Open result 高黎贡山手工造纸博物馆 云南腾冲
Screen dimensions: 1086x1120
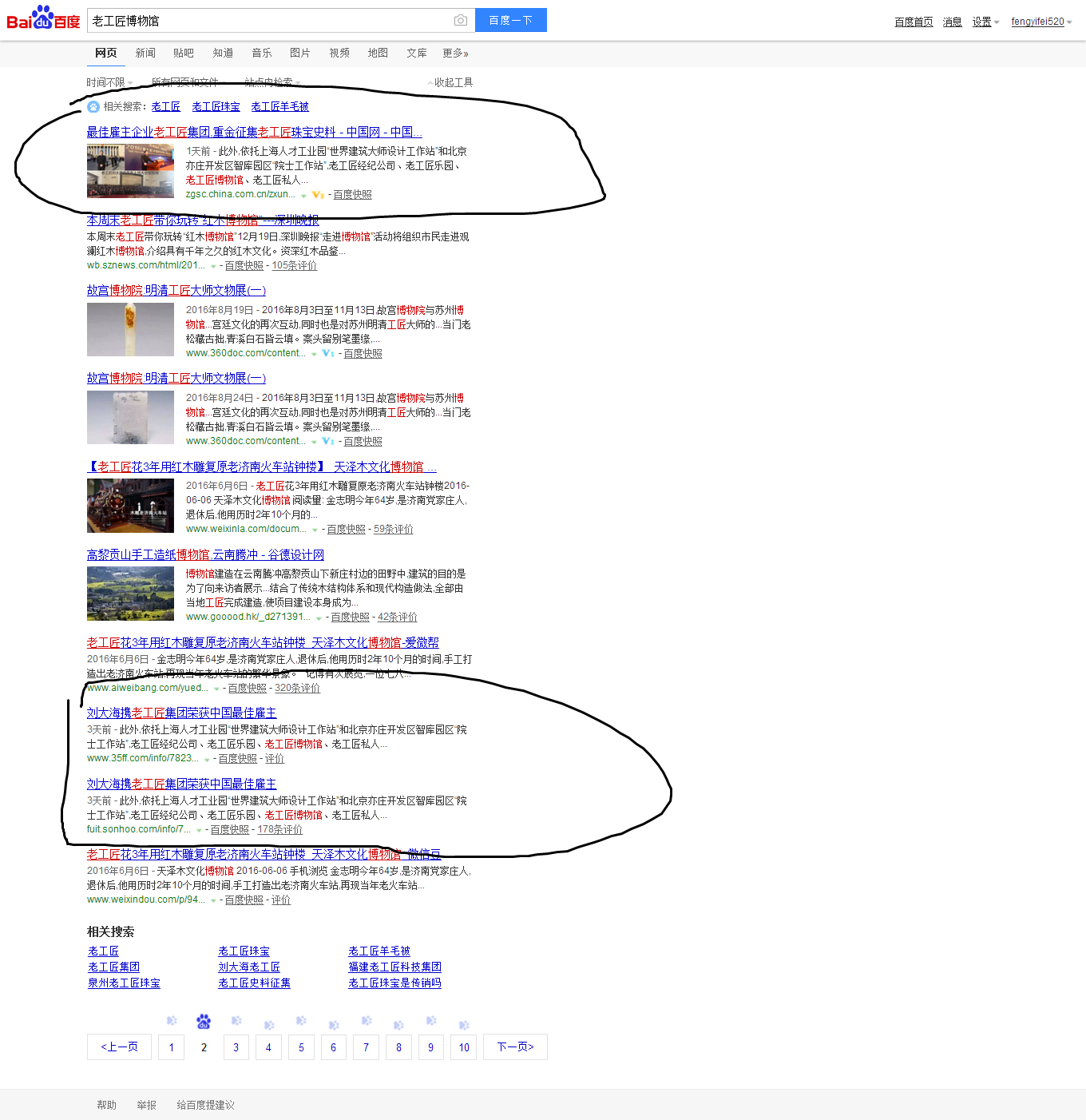pos(205,554)
